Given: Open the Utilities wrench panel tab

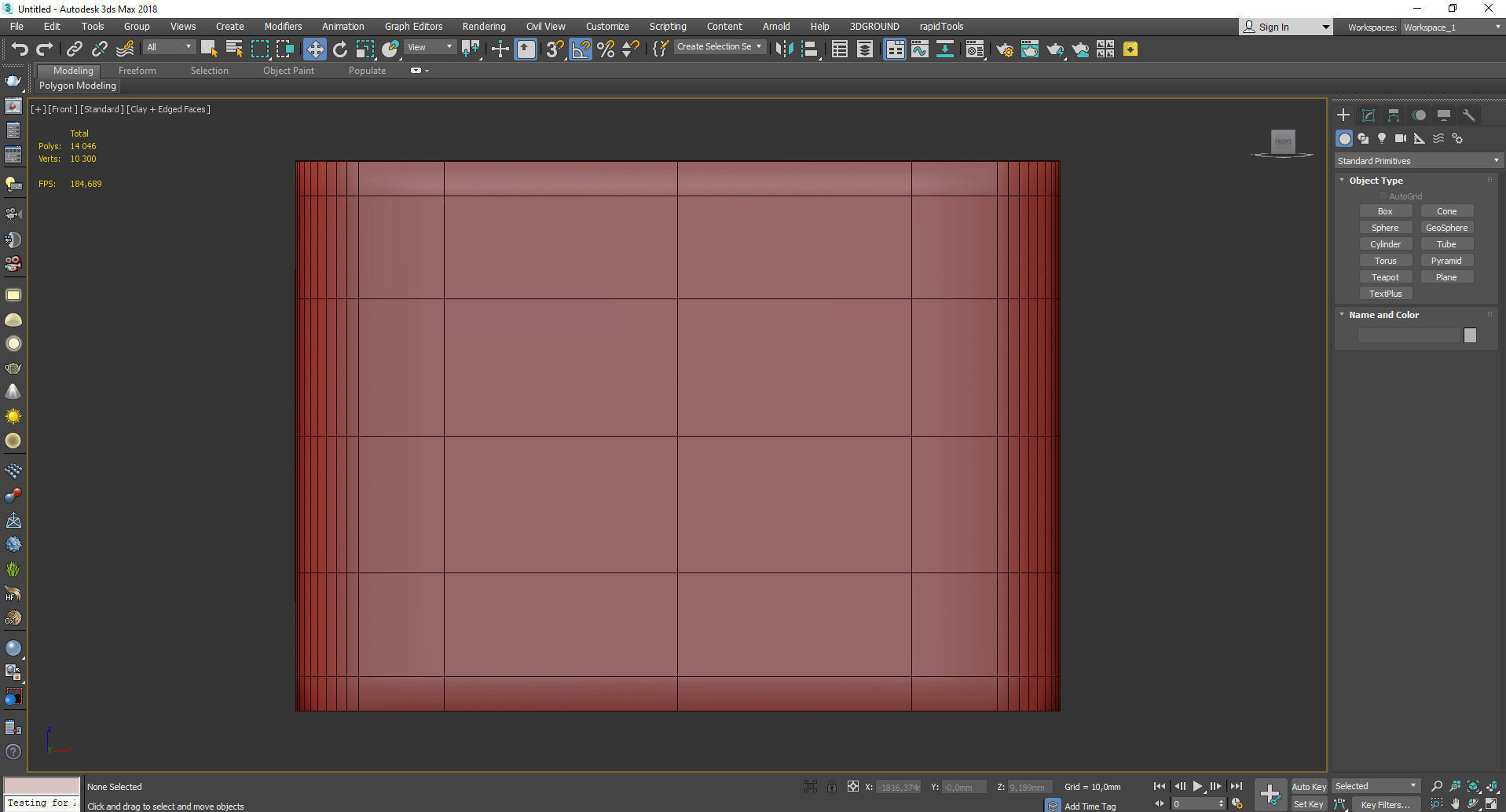Looking at the screenshot, I should point(1469,115).
